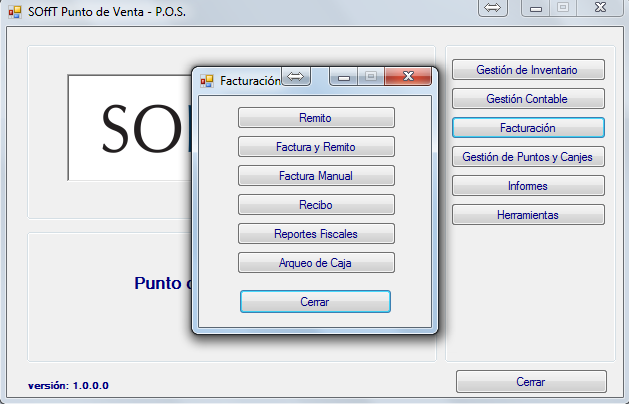Open Gestión de Inventario
The image size is (629, 404).
pyautogui.click(x=528, y=70)
